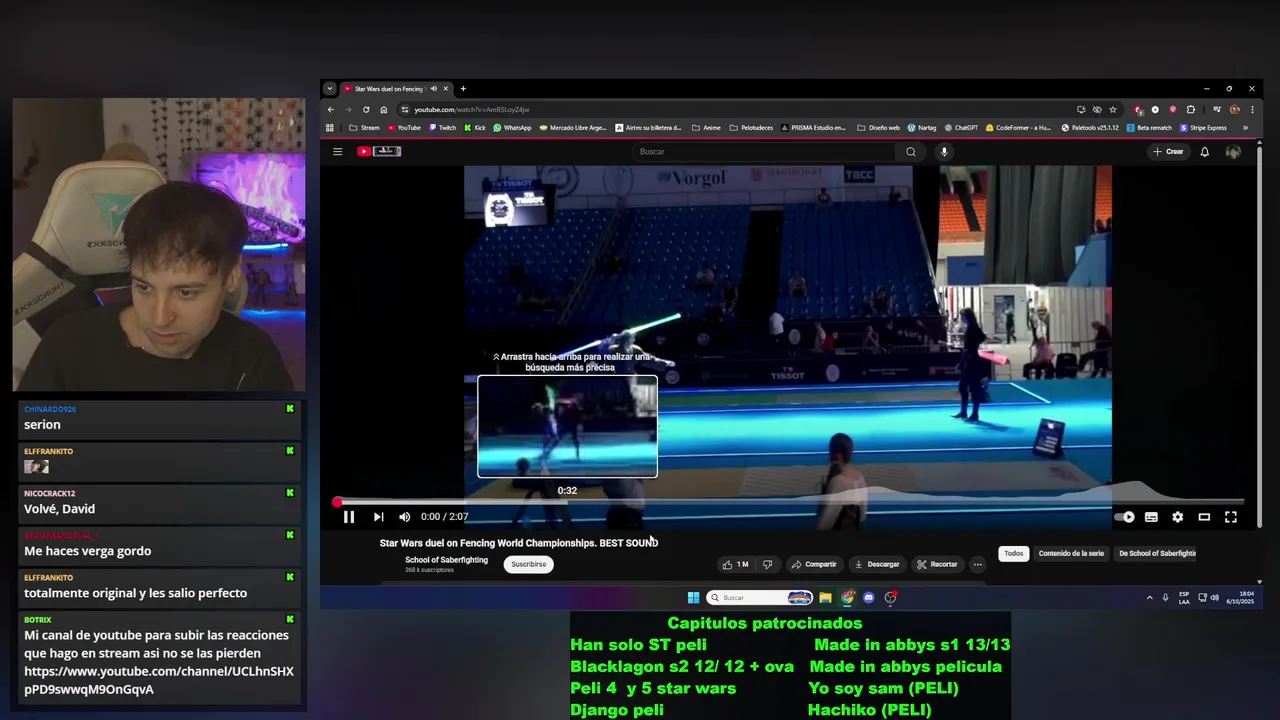Viewport: 1280px width, 720px height.
Task: Open YouTube account avatar menu
Action: click(1233, 152)
